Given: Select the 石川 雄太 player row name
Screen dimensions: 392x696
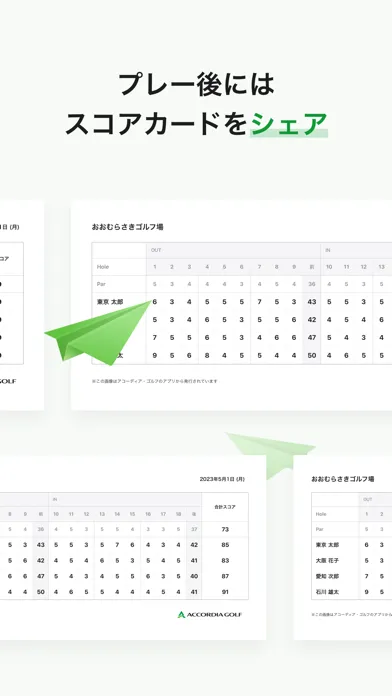Looking at the screenshot, I should coord(327,592).
